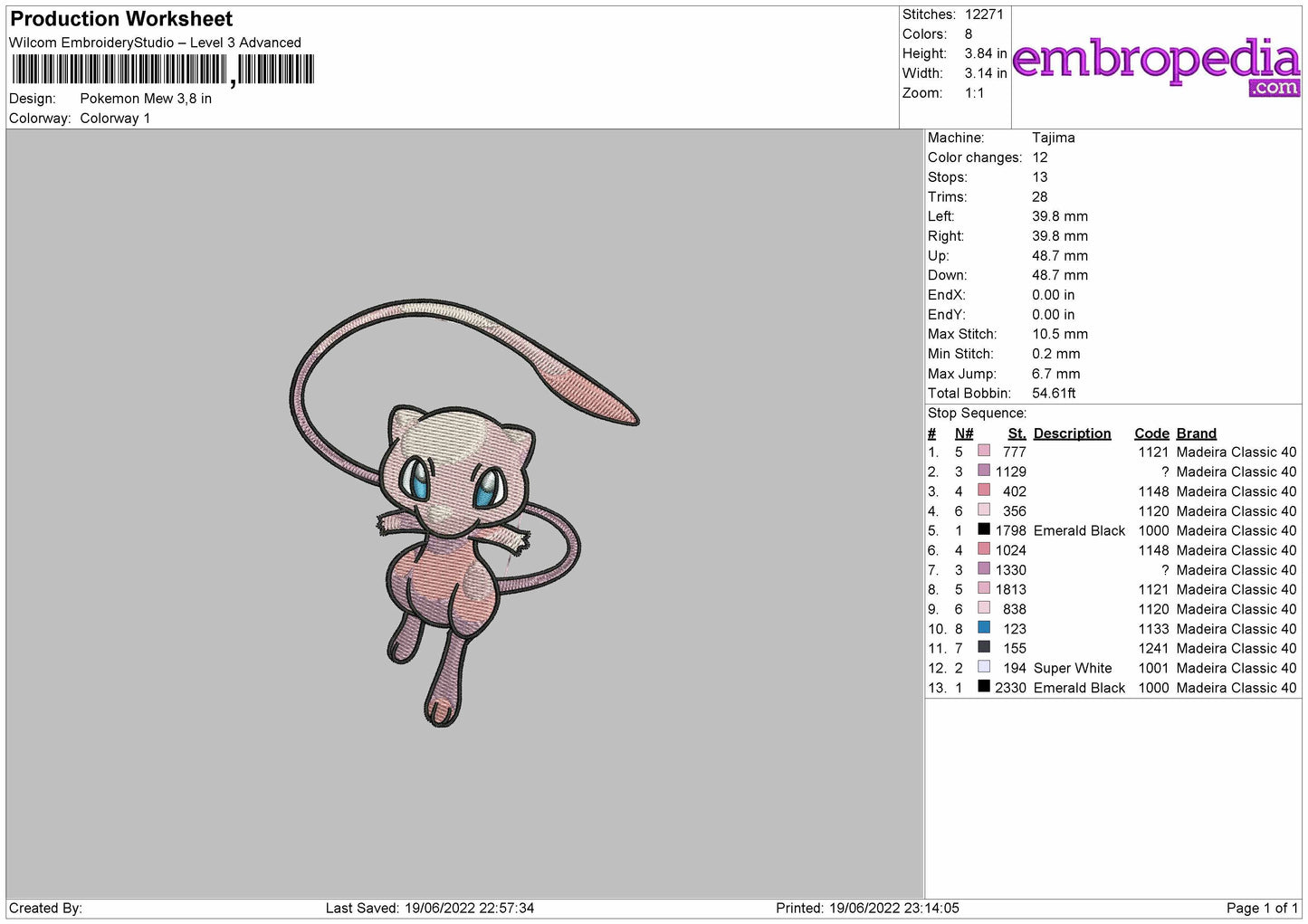Click the pale pink swatch in stop row 9
1308x924 pixels.
point(984,608)
